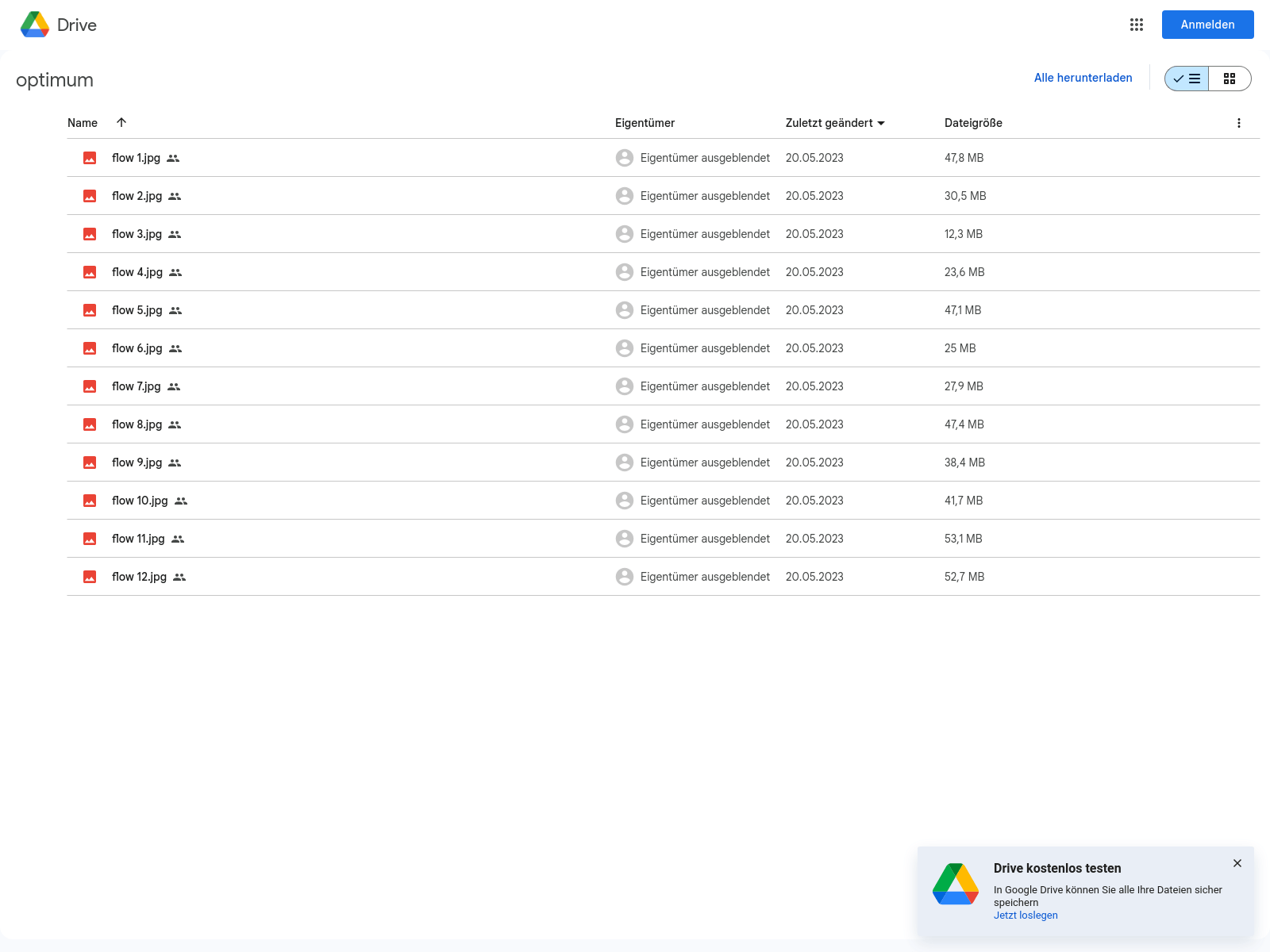Select the file name flow 8.jpg
The height and width of the screenshot is (952, 1270).
(x=137, y=424)
